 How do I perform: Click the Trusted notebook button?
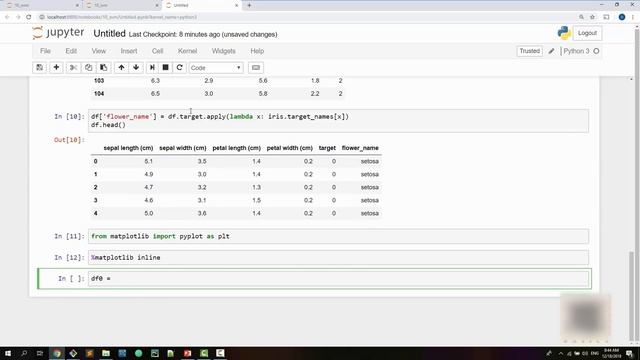click(x=529, y=51)
